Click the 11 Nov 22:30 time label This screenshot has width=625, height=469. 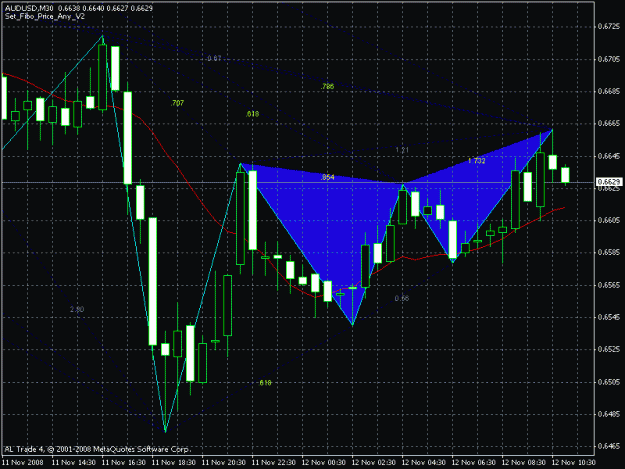(x=274, y=462)
